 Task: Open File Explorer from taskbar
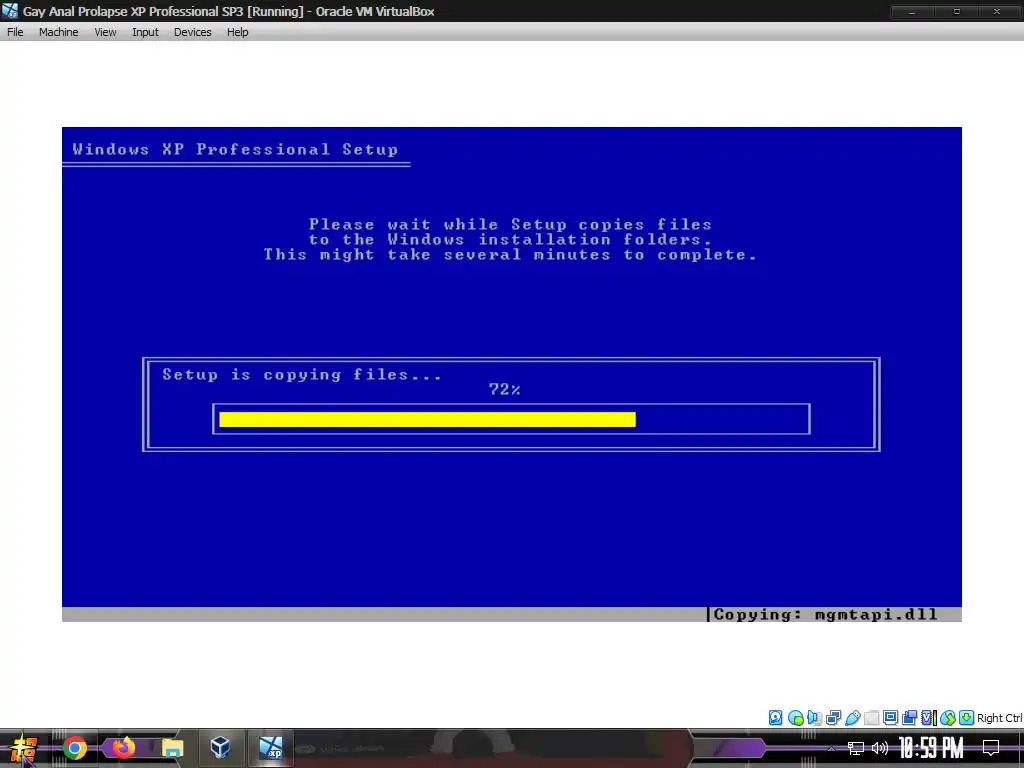tap(172, 748)
